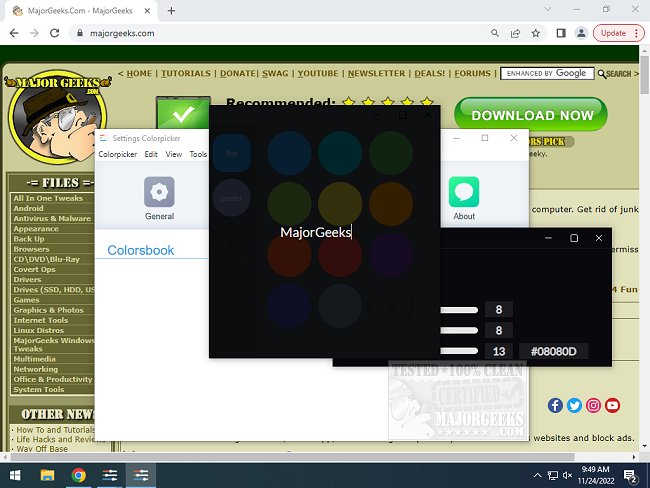This screenshot has height=488, width=650.
Task: Click the muted volume tray icon
Action: pyautogui.click(x=567, y=476)
